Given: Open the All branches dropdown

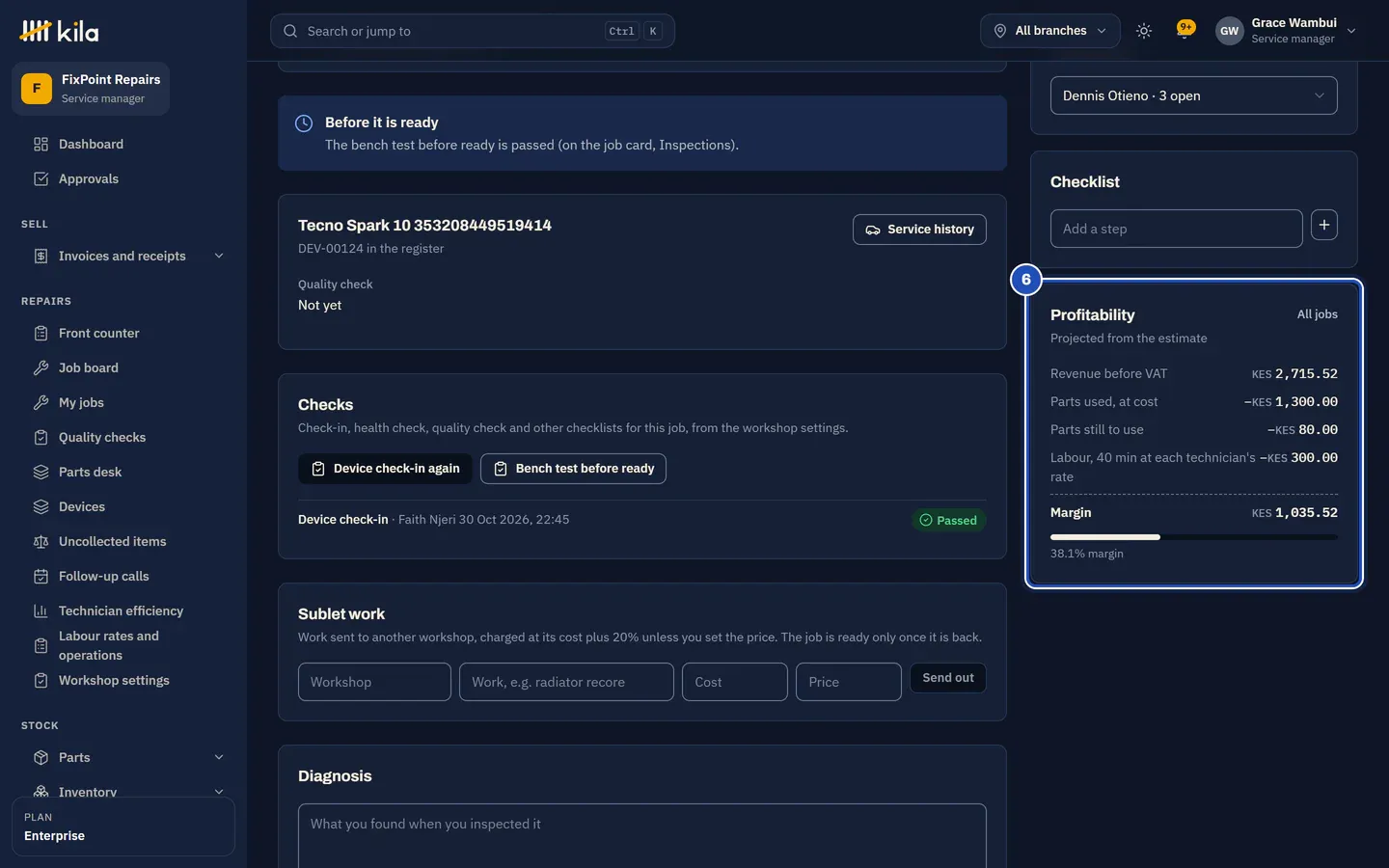Looking at the screenshot, I should pos(1050,31).
